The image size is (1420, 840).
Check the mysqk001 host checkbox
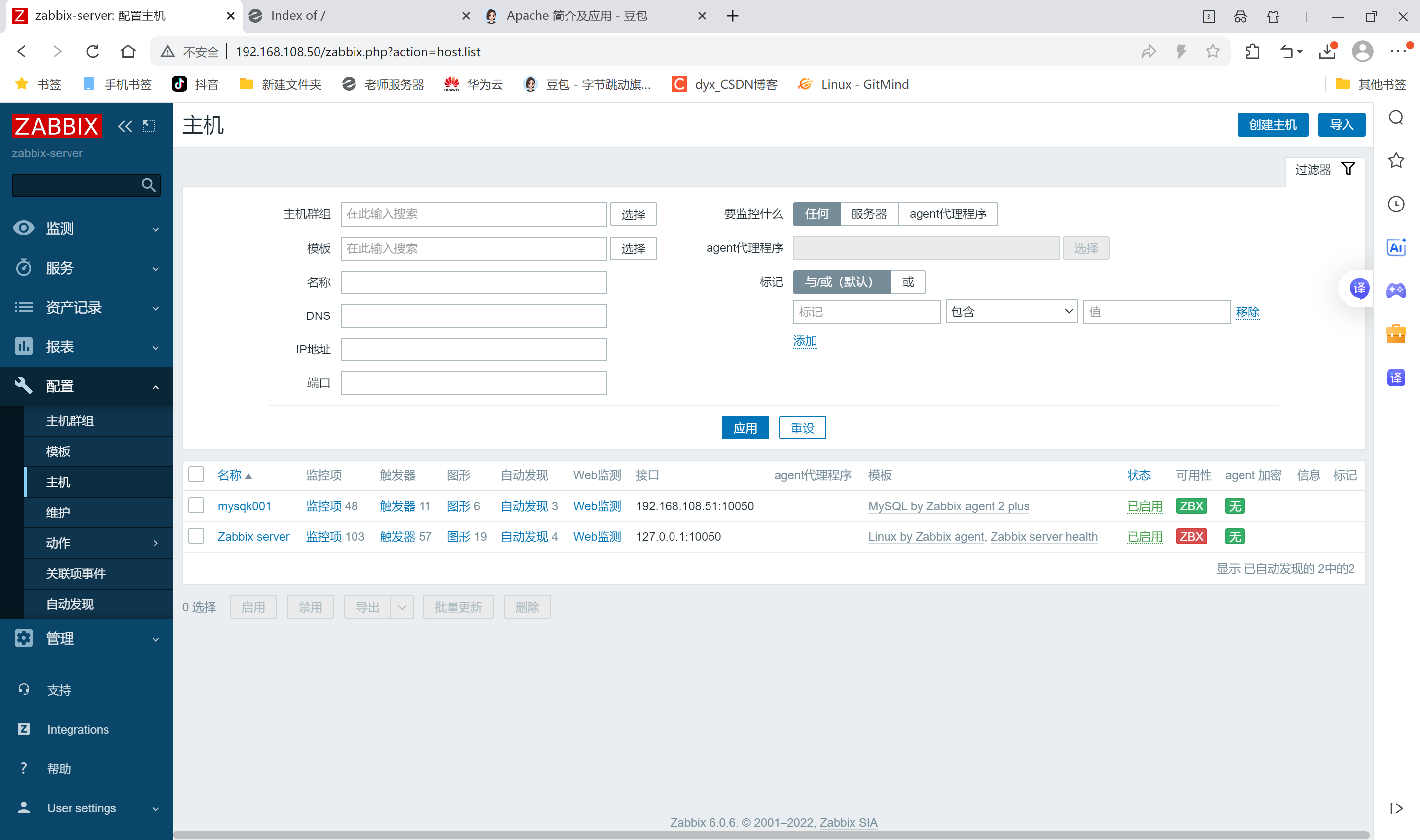(x=196, y=505)
